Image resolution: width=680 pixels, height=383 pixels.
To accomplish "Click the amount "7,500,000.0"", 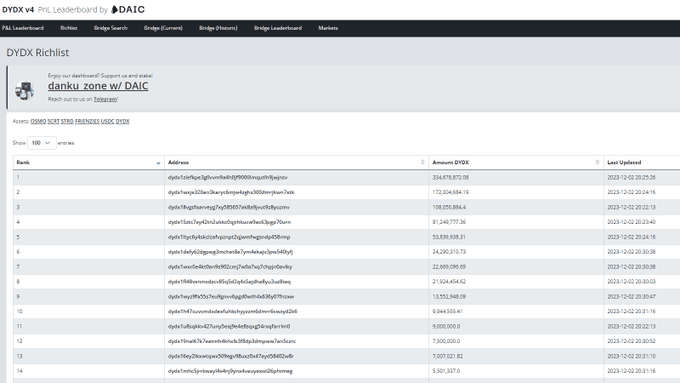I will click(x=446, y=341).
